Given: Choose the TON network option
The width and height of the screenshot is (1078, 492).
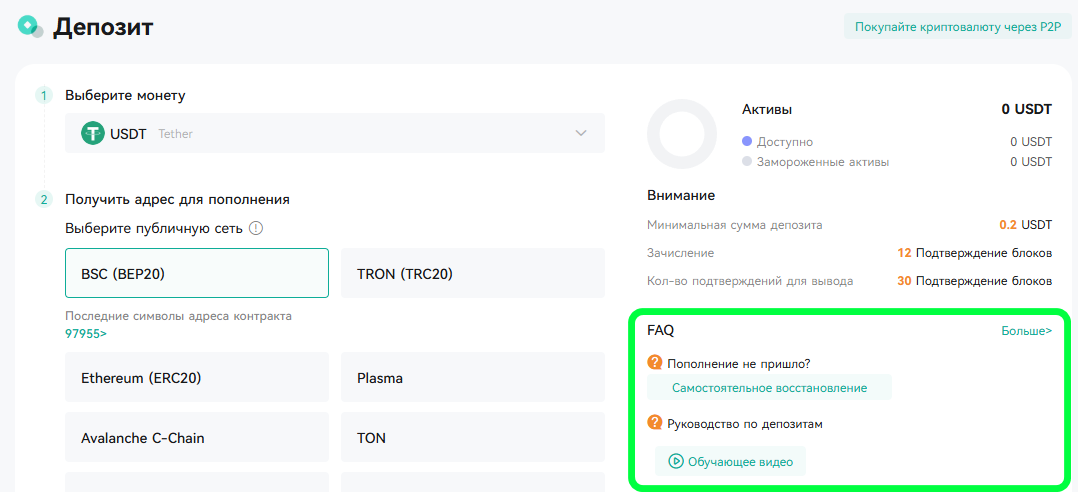Looking at the screenshot, I should (473, 437).
